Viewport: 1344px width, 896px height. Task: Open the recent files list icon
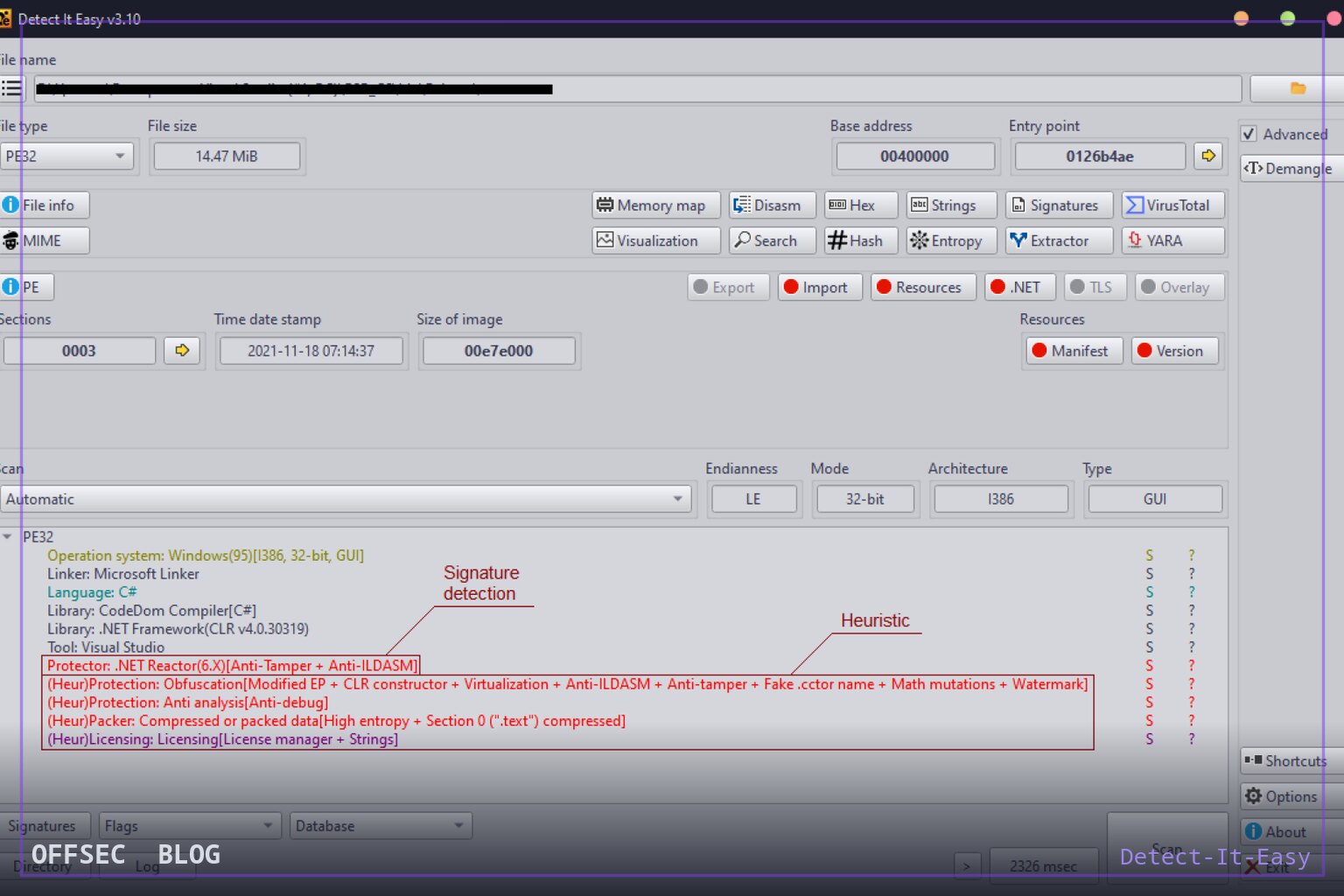(11, 88)
